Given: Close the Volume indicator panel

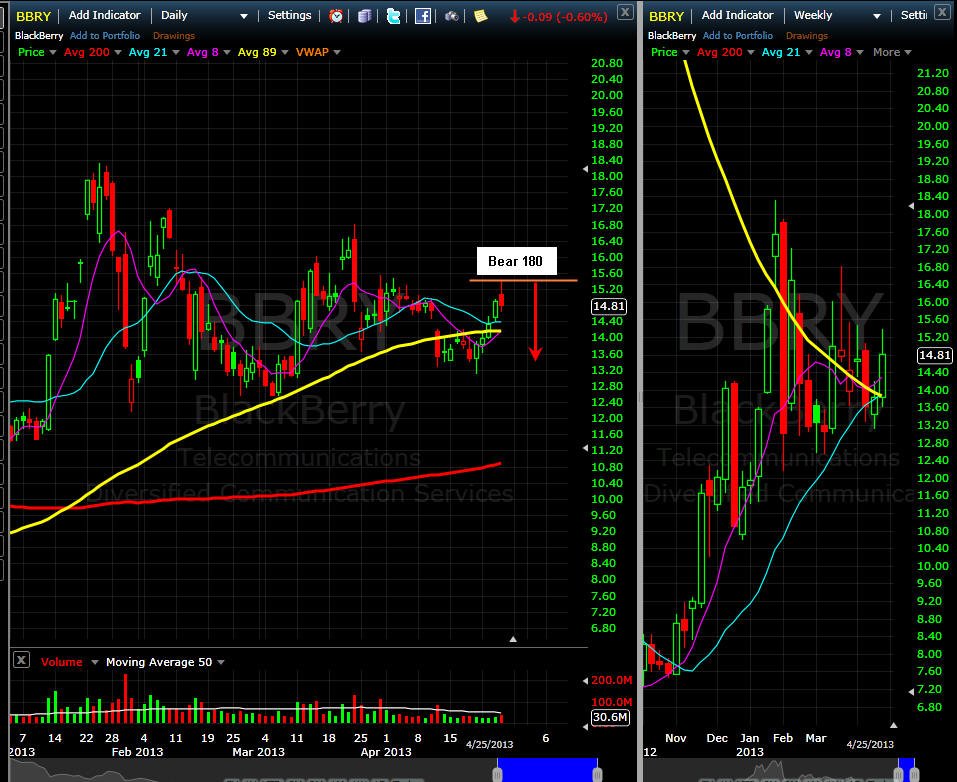Looking at the screenshot, I should tap(21, 660).
